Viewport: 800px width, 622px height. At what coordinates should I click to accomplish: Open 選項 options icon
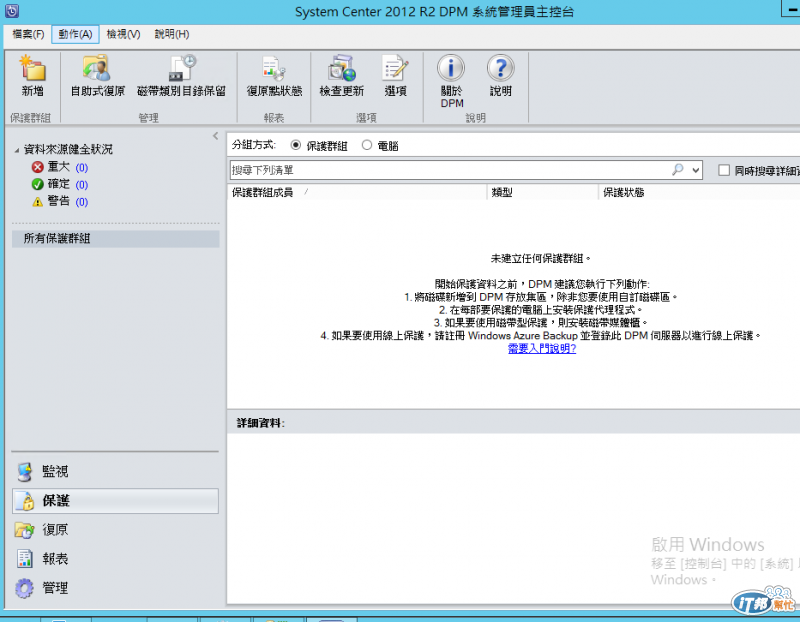coord(395,68)
